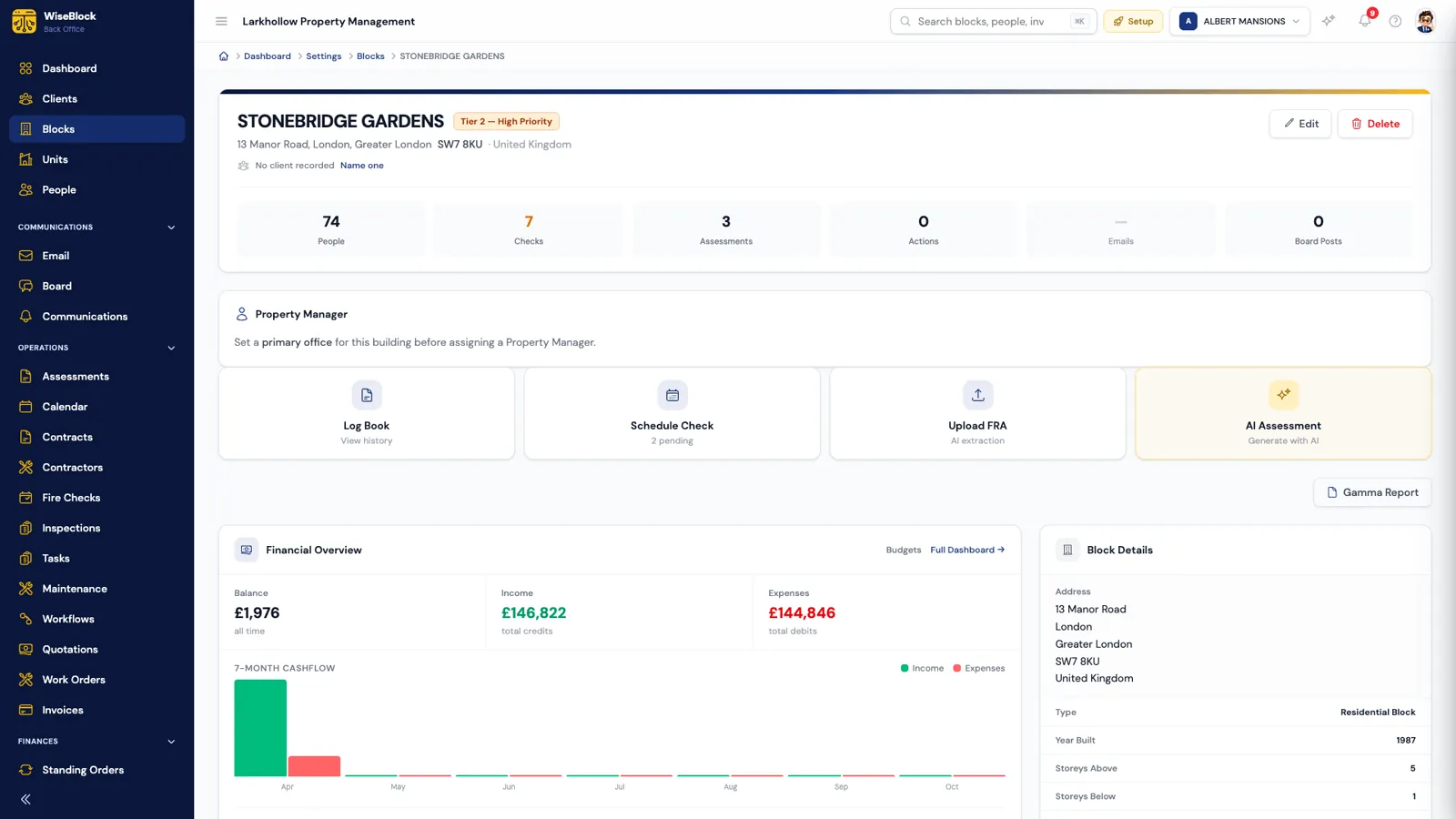Click the Workflows icon in sidebar

(25, 619)
